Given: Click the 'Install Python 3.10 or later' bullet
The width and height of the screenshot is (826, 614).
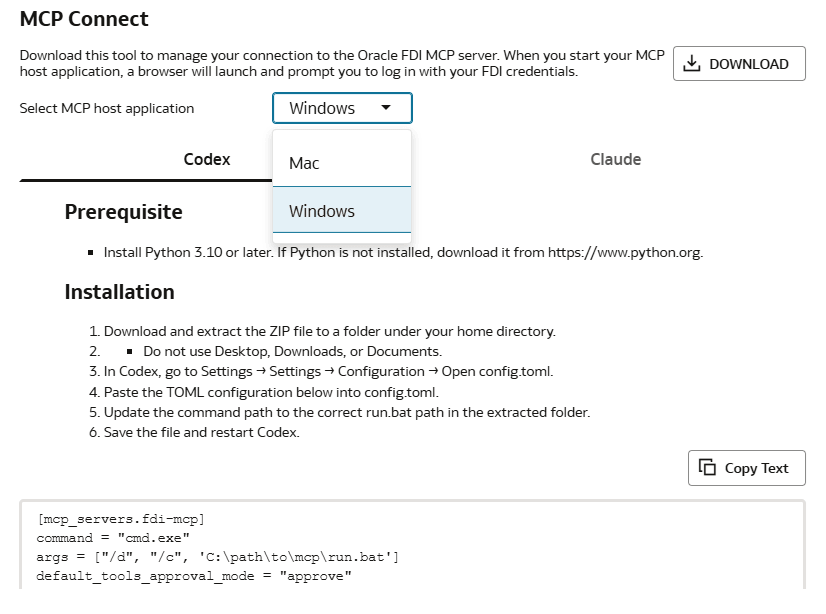Looking at the screenshot, I should 403,253.
